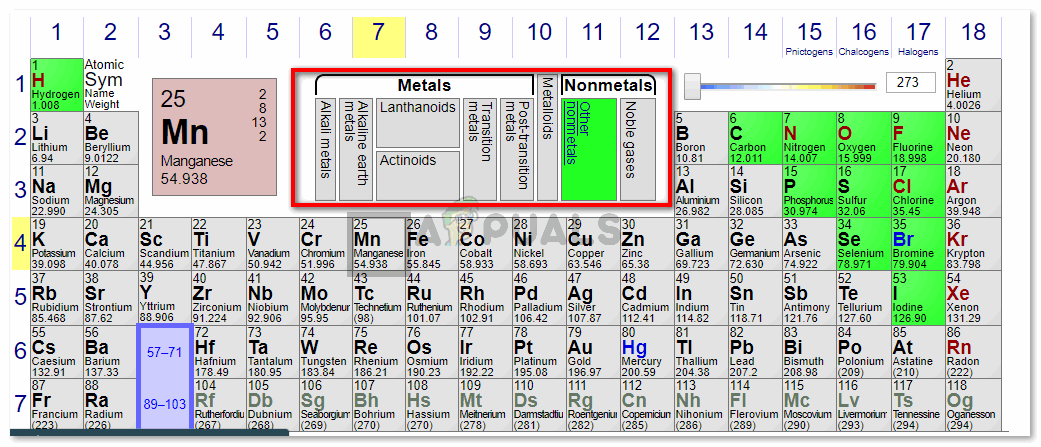Toggle the Alkali metals category filter
Viewport: 1041px width, 447px height.
click(325, 148)
